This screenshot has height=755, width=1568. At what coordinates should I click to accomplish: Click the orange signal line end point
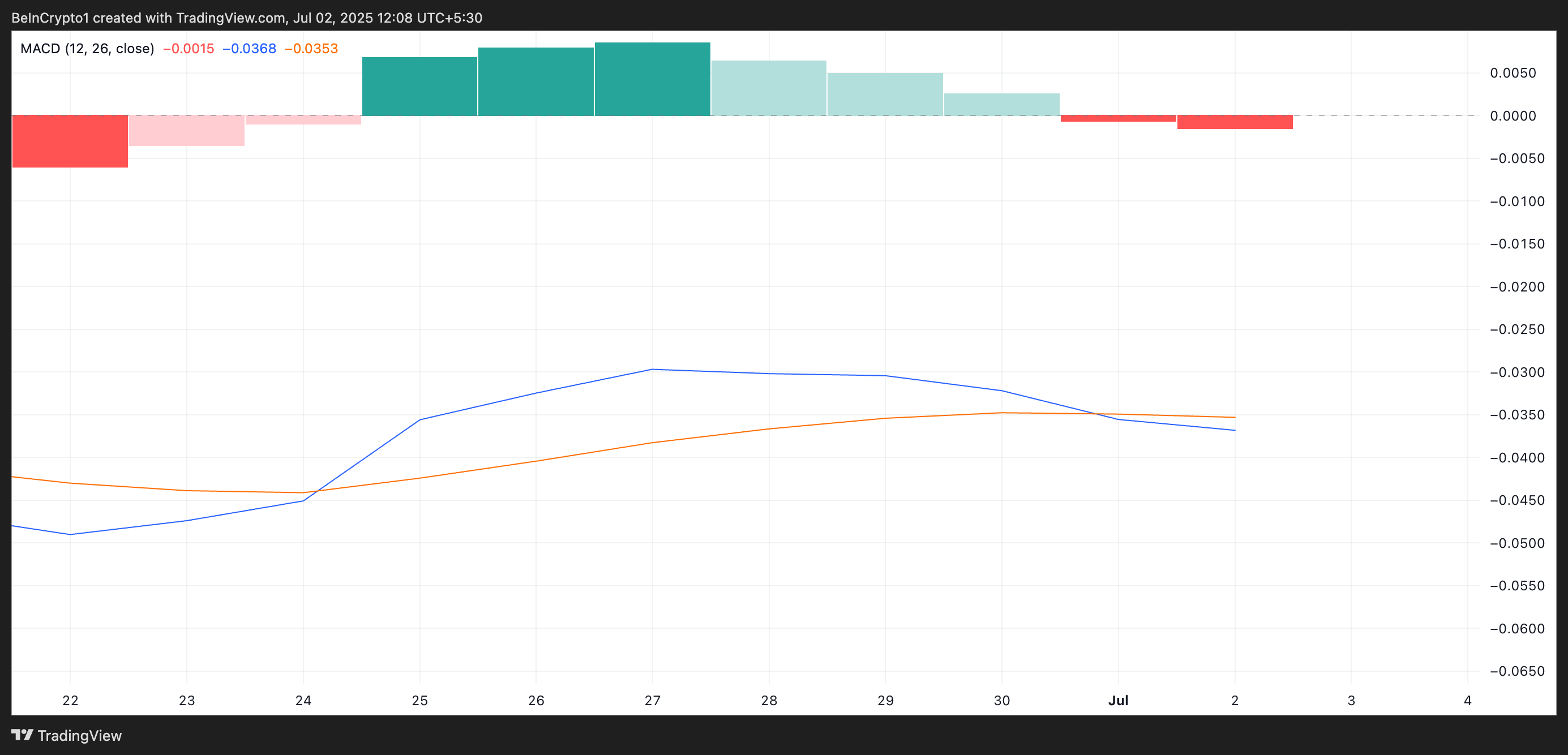point(1235,417)
